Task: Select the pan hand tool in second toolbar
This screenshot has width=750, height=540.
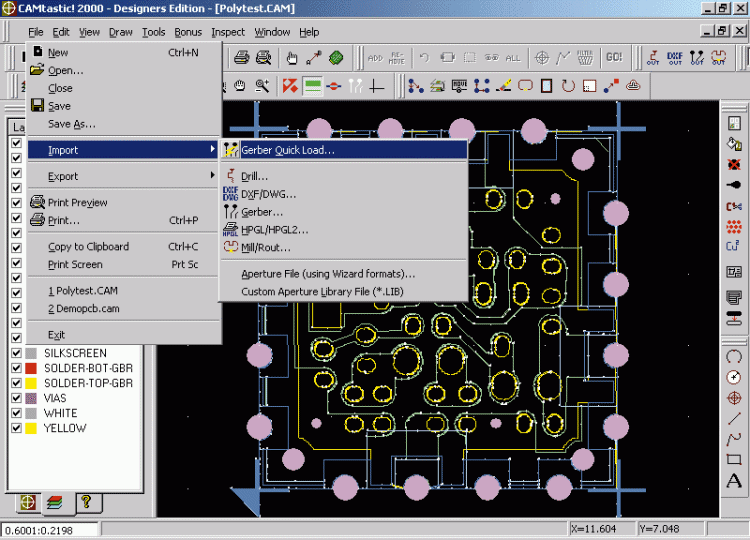Action: pos(240,86)
